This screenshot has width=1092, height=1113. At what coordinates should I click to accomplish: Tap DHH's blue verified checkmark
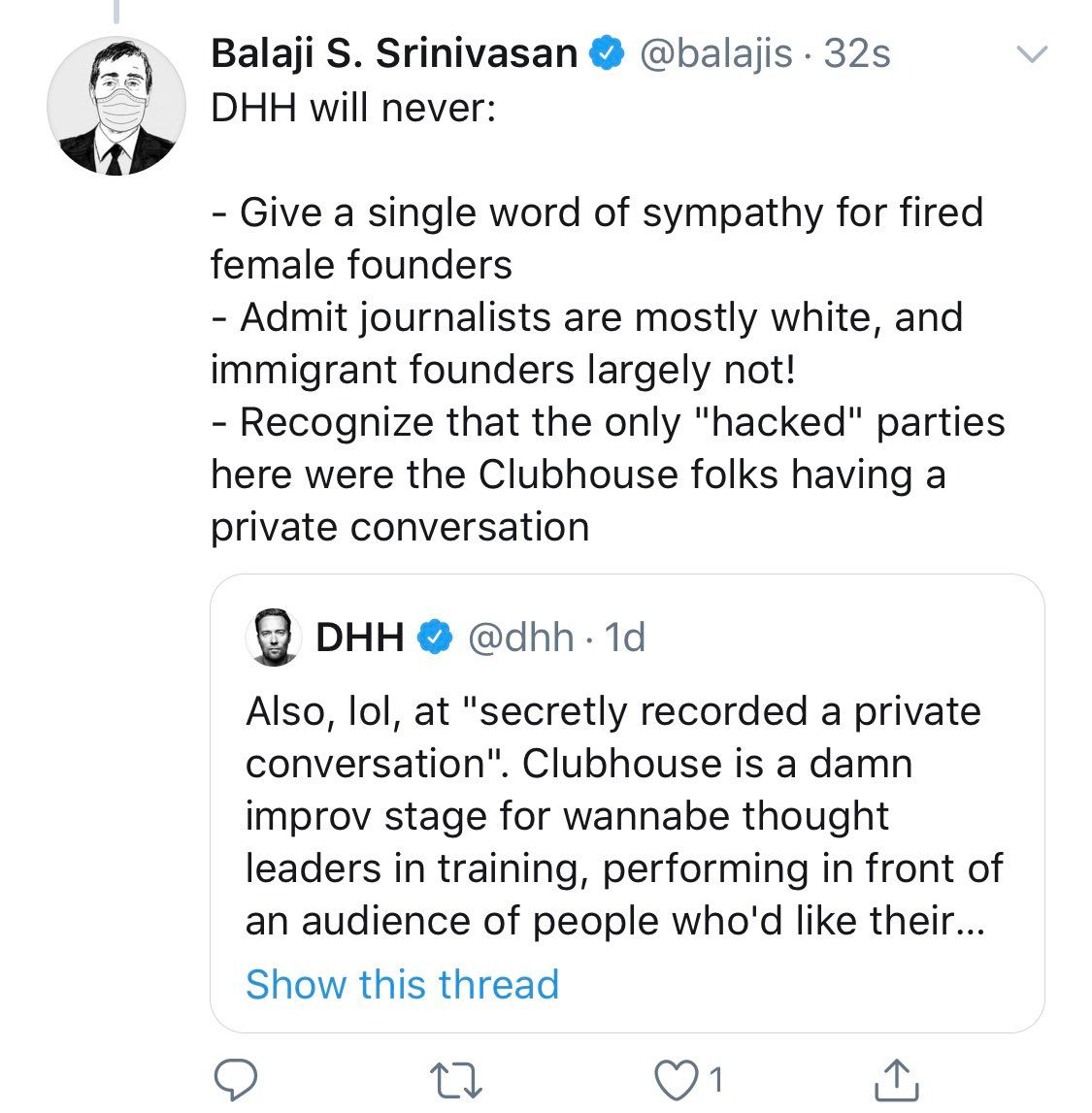435,636
